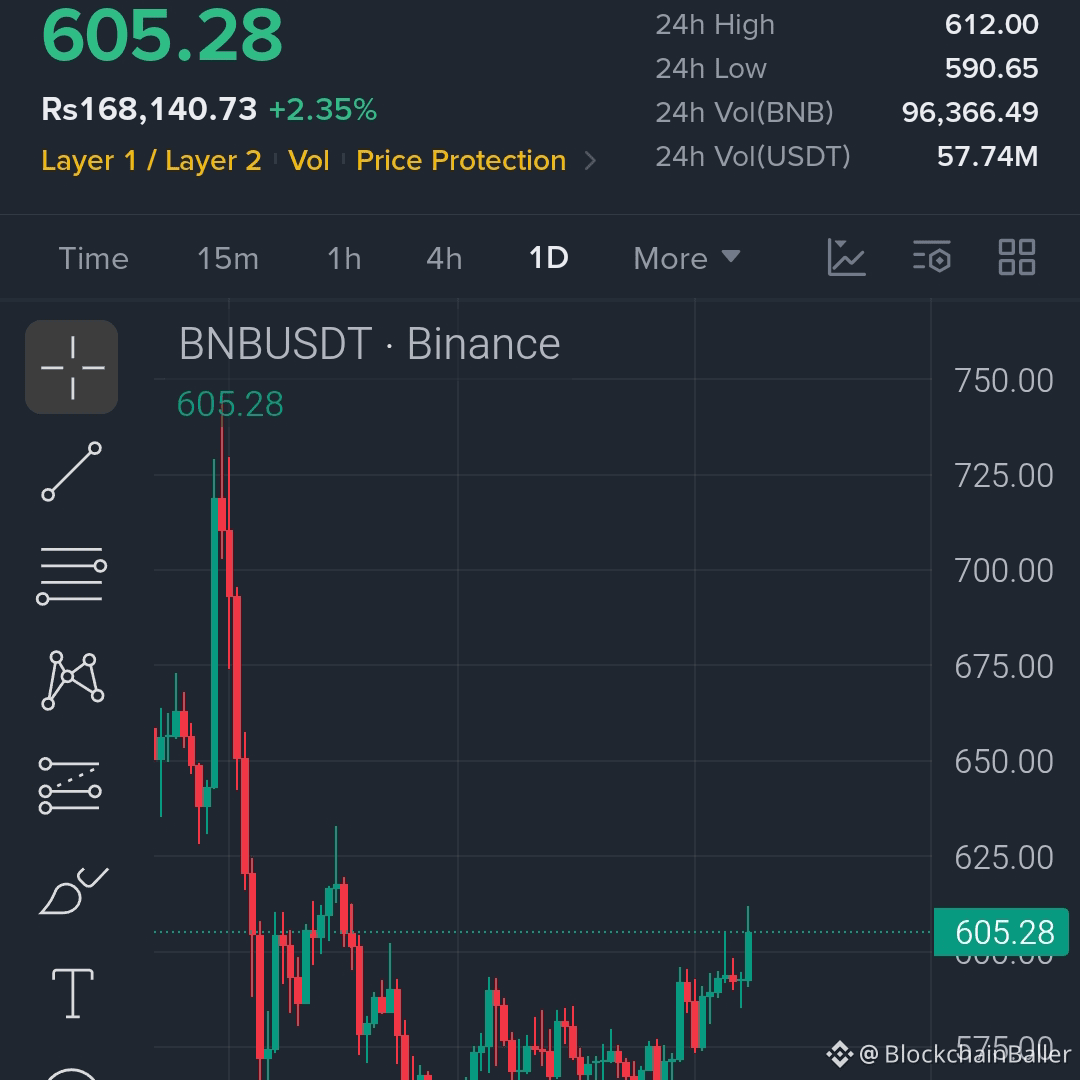Select the XABCD pattern tool

tap(72, 681)
